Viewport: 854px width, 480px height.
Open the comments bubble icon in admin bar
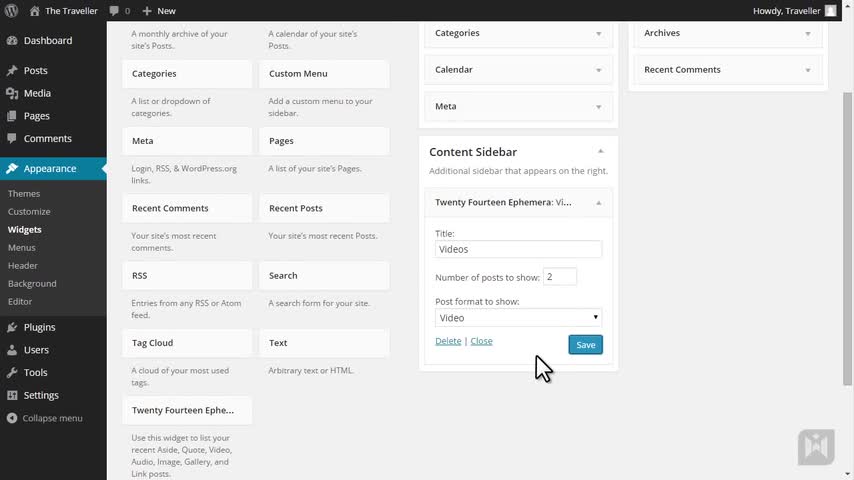pos(114,11)
